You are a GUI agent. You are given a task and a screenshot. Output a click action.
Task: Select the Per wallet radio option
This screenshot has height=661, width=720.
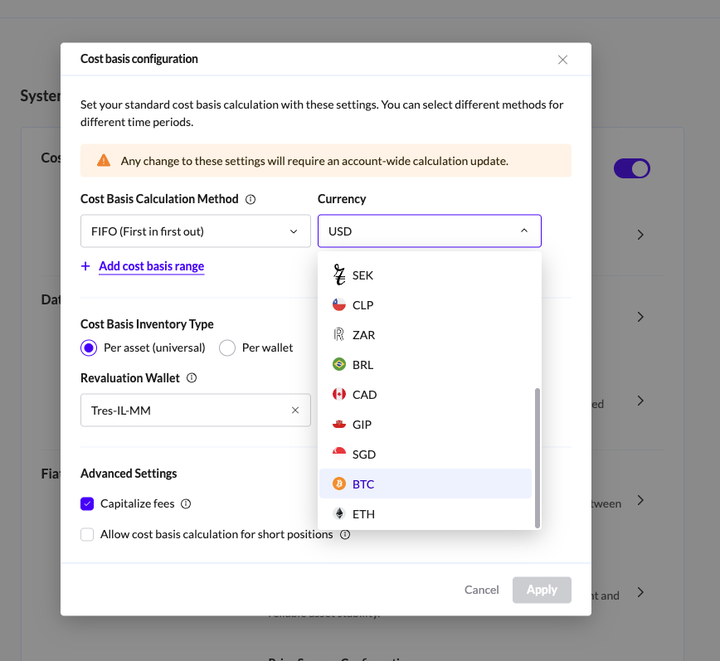click(227, 348)
